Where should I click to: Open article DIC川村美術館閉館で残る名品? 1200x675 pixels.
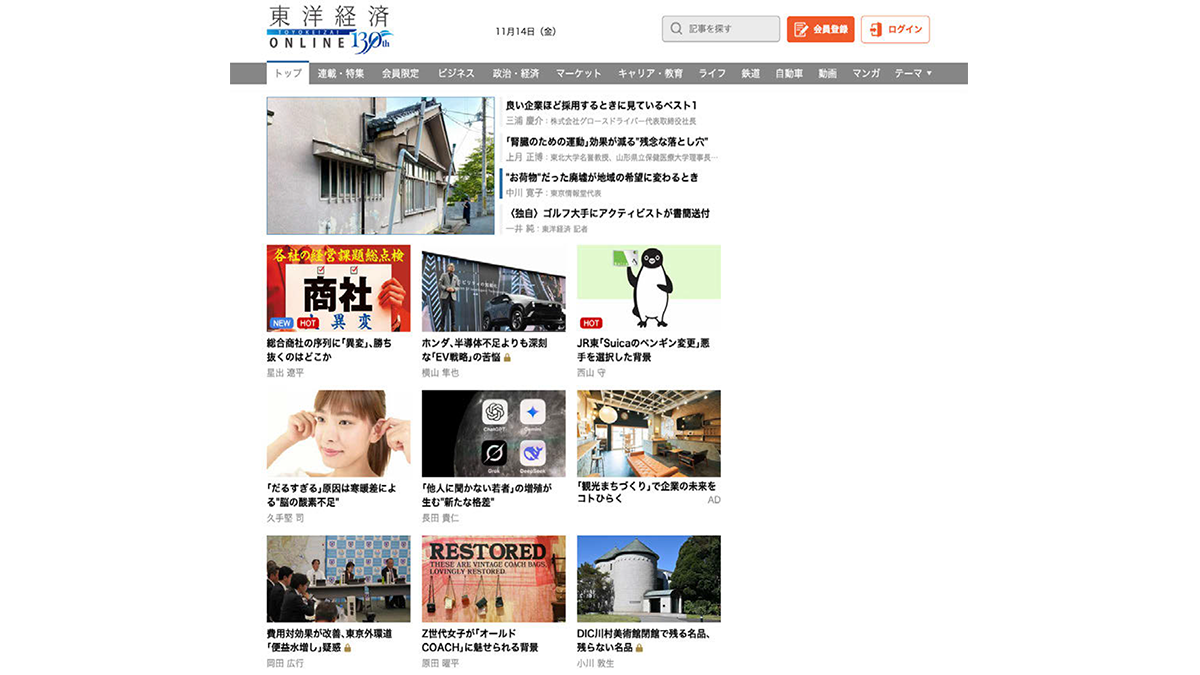pos(644,640)
